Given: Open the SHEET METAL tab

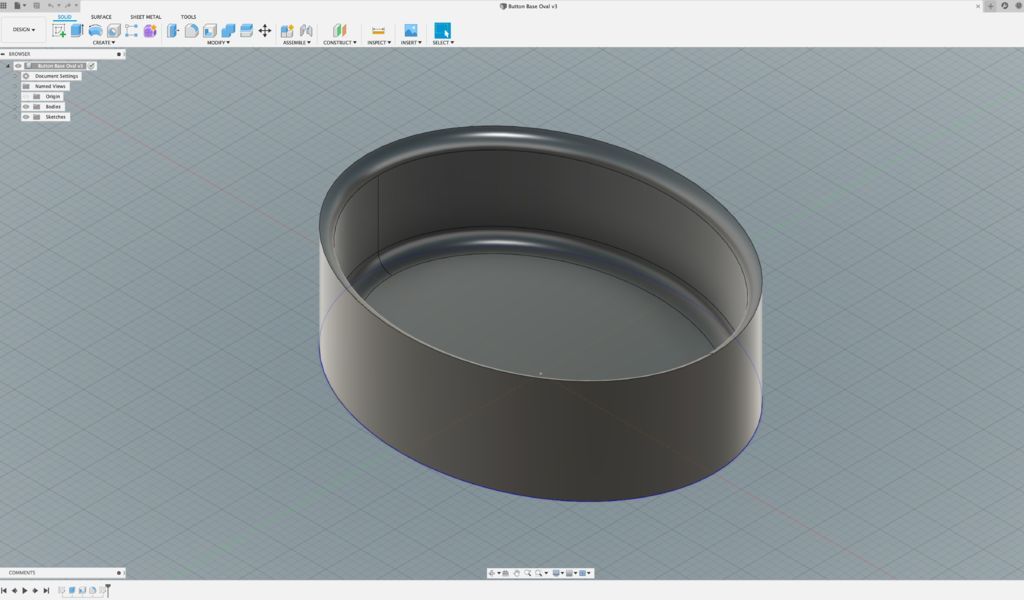Looking at the screenshot, I should click(146, 17).
